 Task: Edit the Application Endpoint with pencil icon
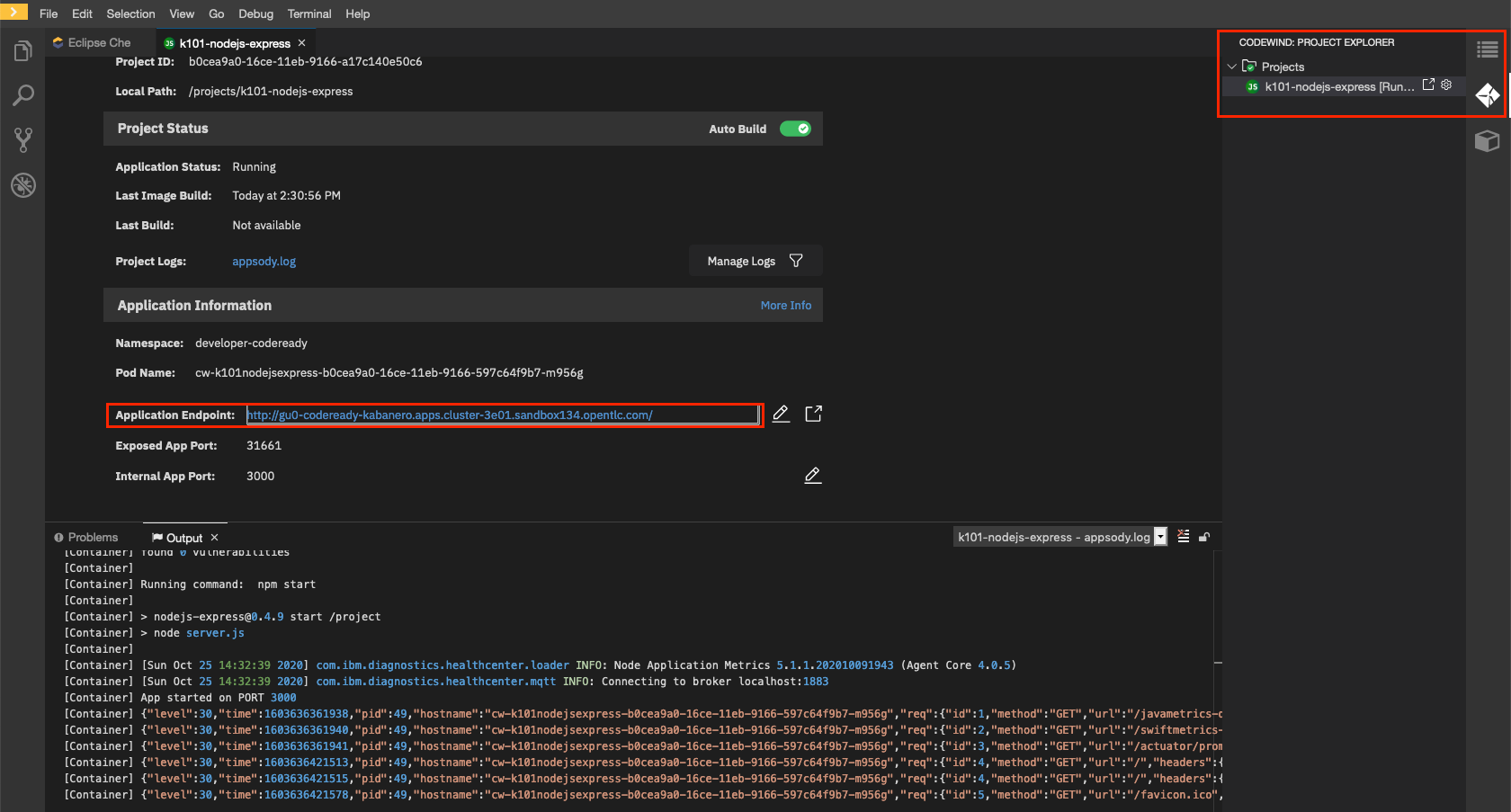(781, 414)
